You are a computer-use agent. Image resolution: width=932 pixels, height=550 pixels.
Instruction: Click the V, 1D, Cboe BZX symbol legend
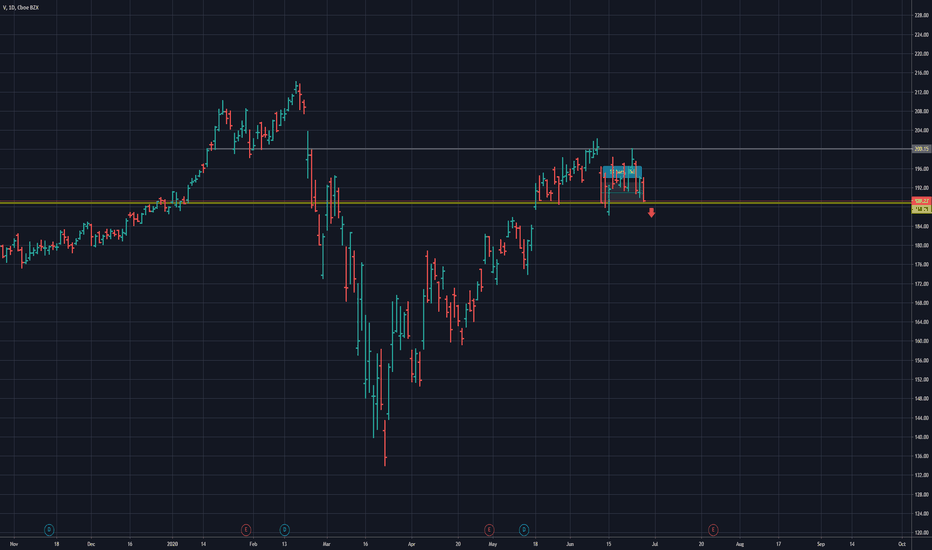tap(21, 8)
